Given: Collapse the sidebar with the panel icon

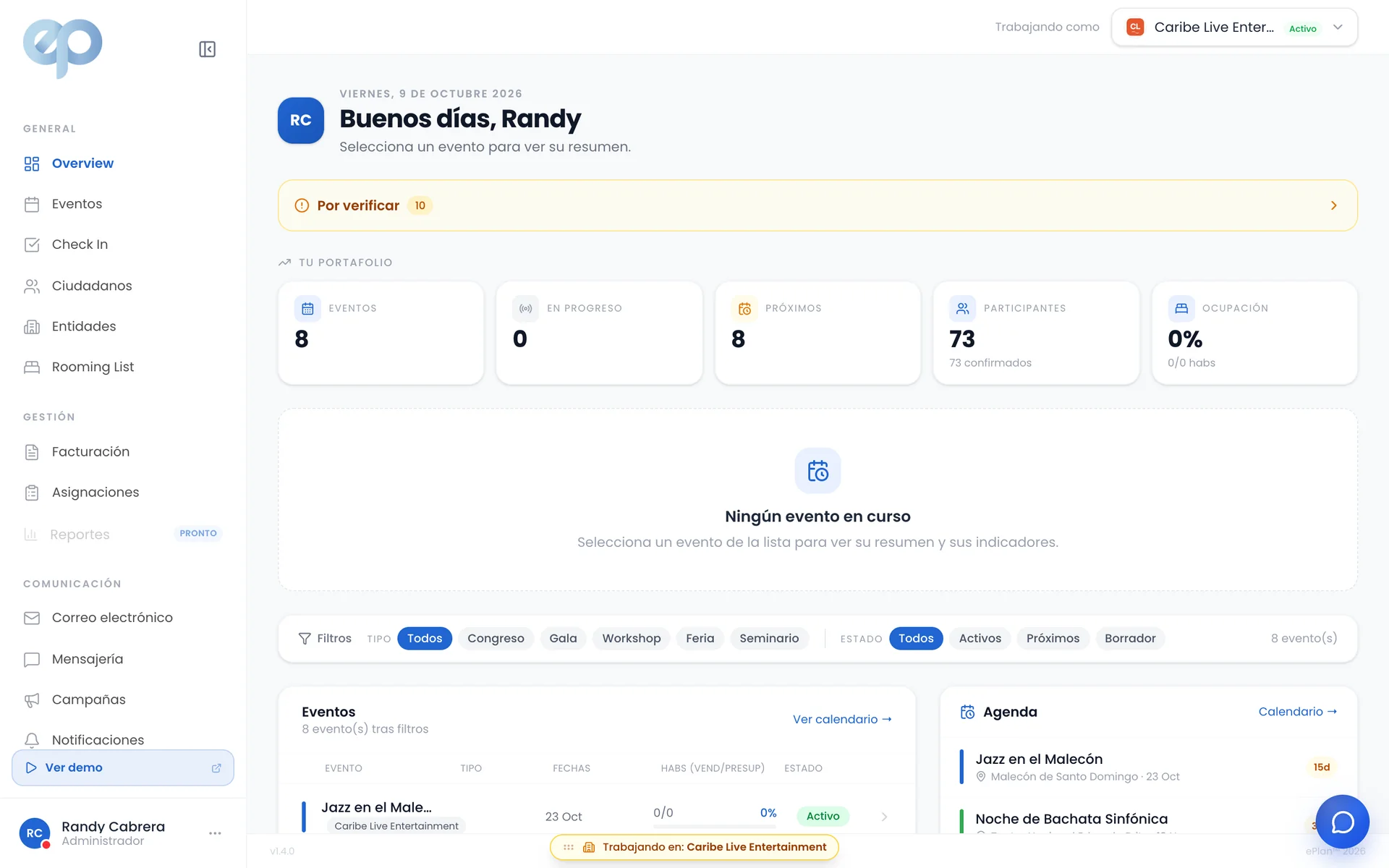Looking at the screenshot, I should point(207,49).
